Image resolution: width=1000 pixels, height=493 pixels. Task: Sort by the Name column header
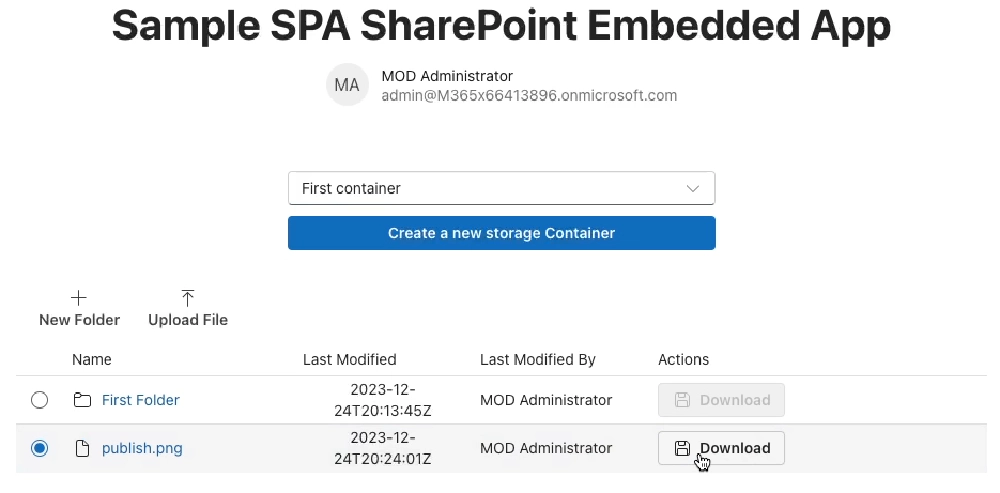(92, 360)
